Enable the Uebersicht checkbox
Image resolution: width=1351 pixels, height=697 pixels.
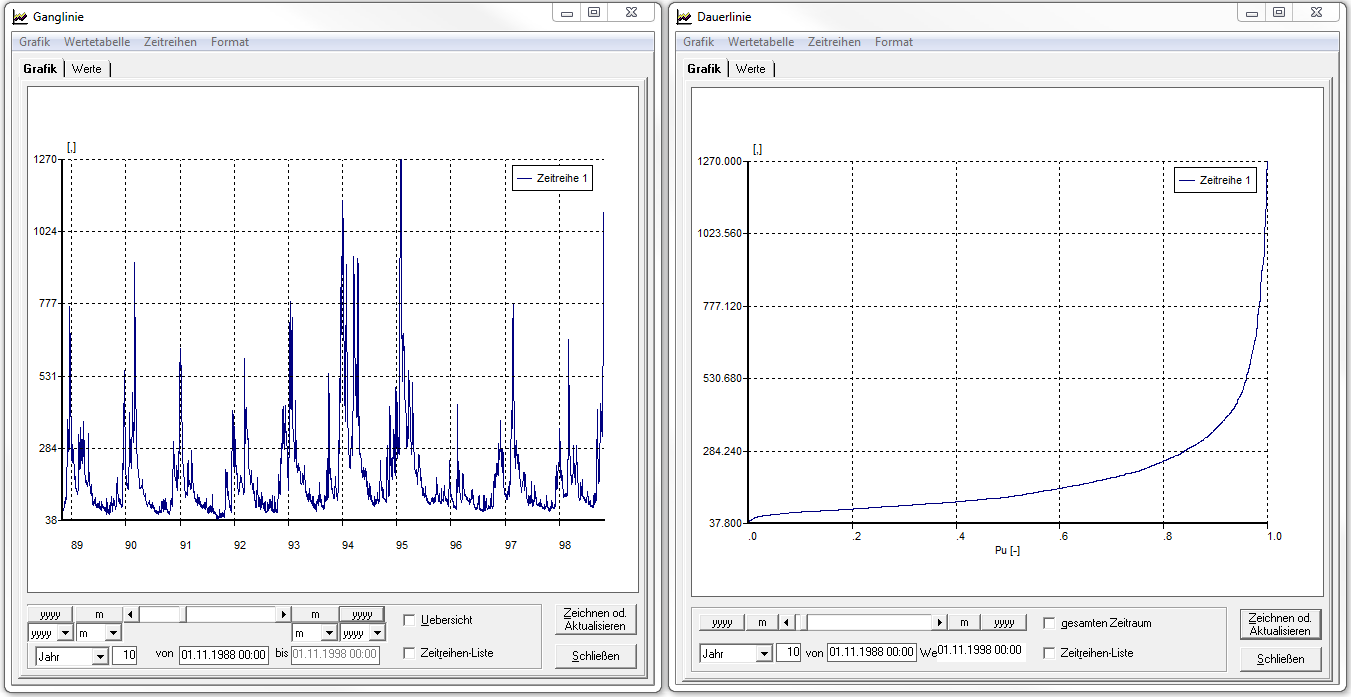(409, 620)
